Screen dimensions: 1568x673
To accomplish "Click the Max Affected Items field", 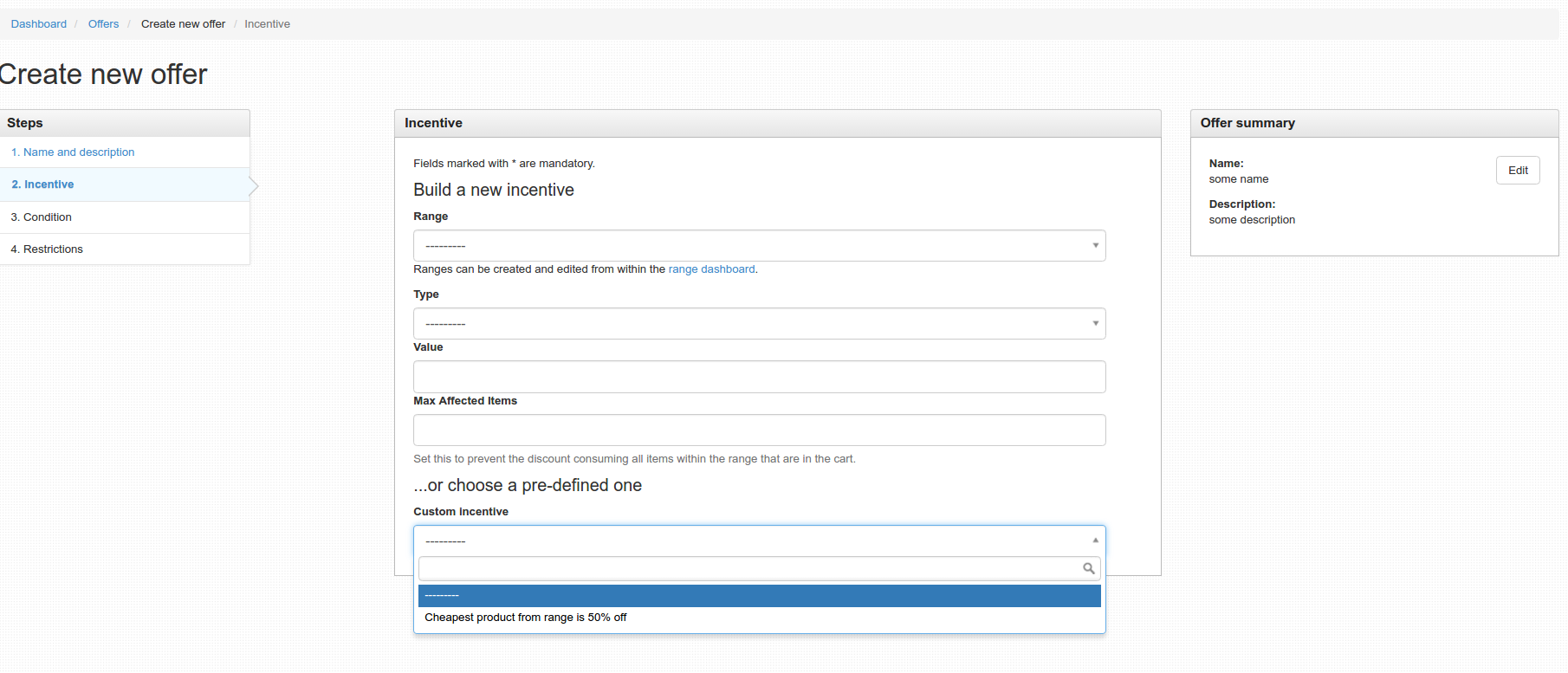I will point(758,430).
